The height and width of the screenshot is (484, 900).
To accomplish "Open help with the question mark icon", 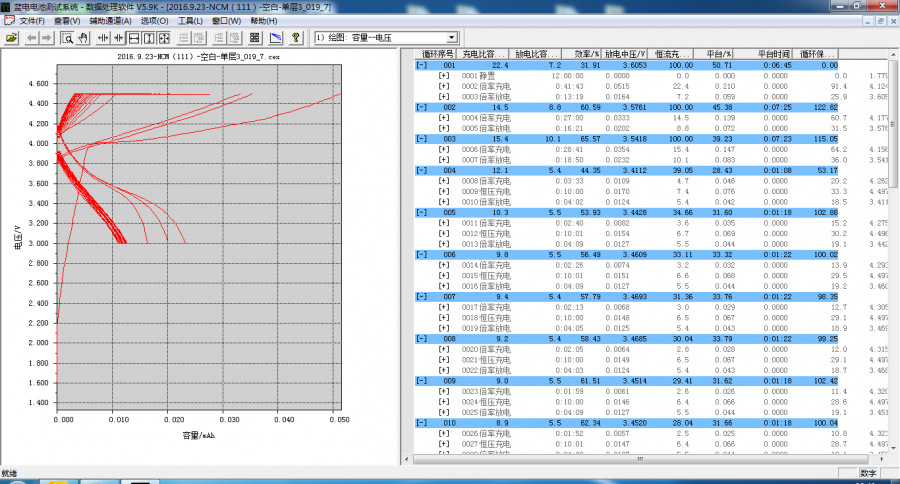I will coord(296,38).
